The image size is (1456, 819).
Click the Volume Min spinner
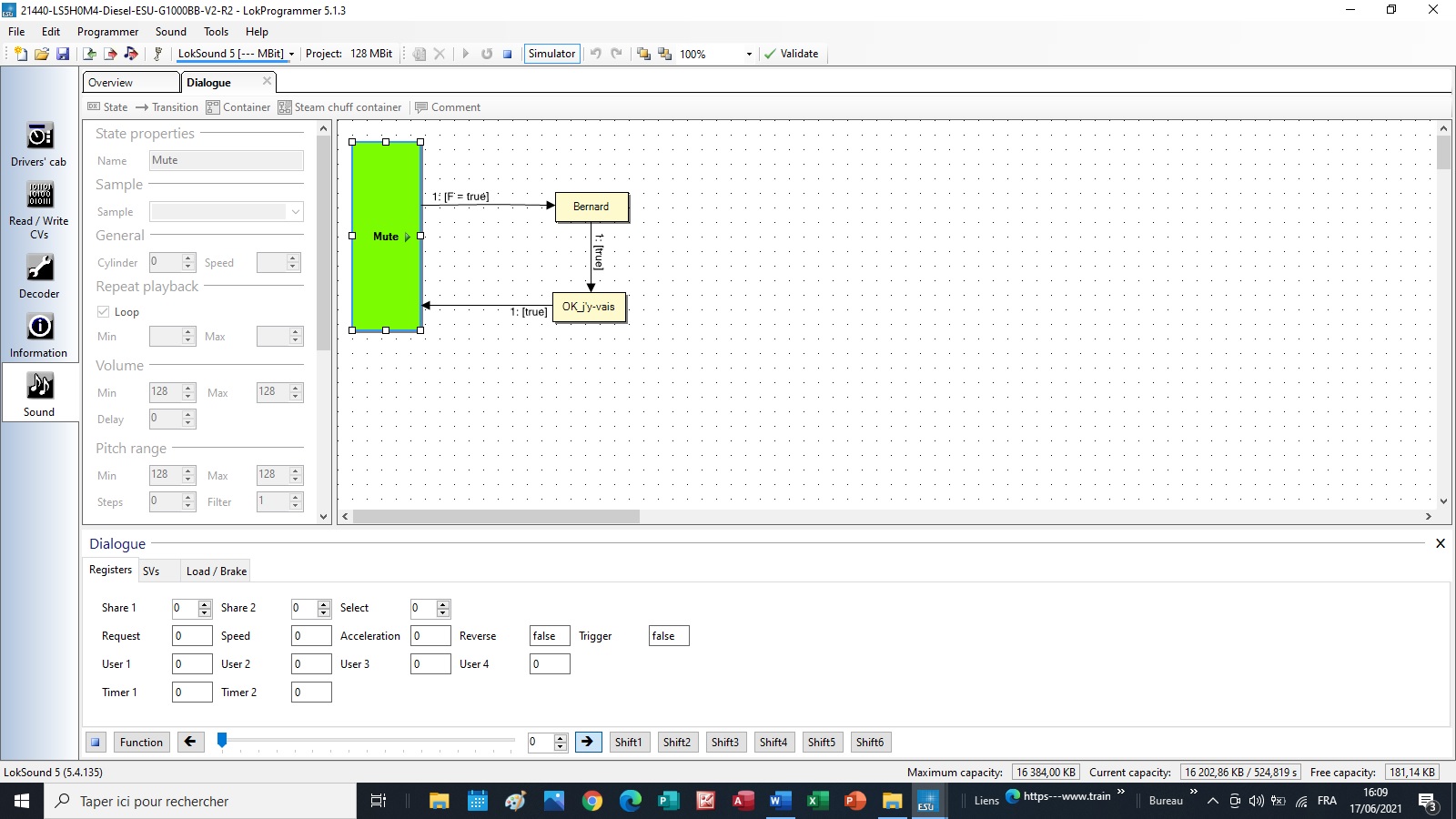[x=188, y=392]
